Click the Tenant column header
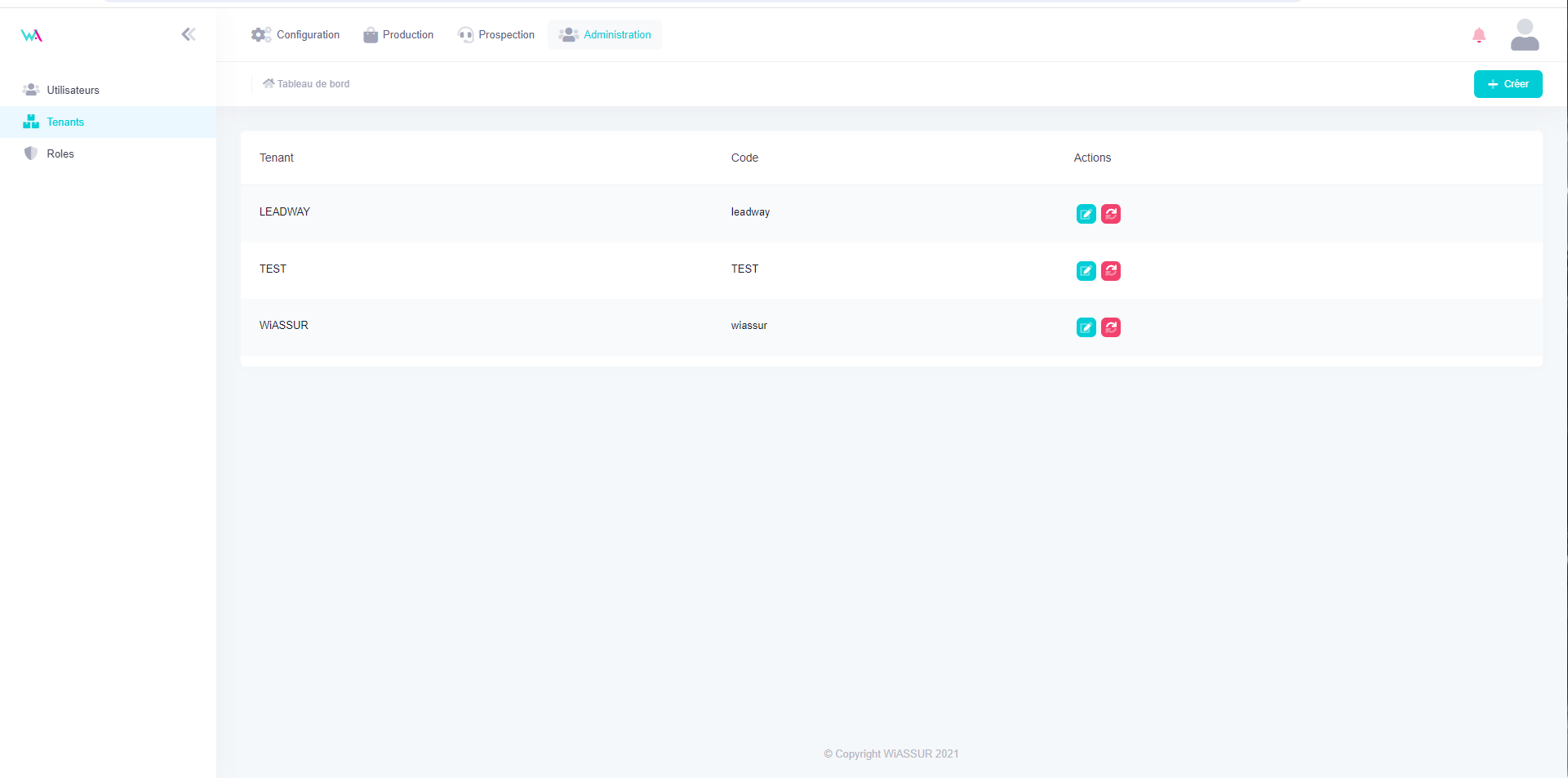Image resolution: width=1568 pixels, height=778 pixels. click(277, 158)
